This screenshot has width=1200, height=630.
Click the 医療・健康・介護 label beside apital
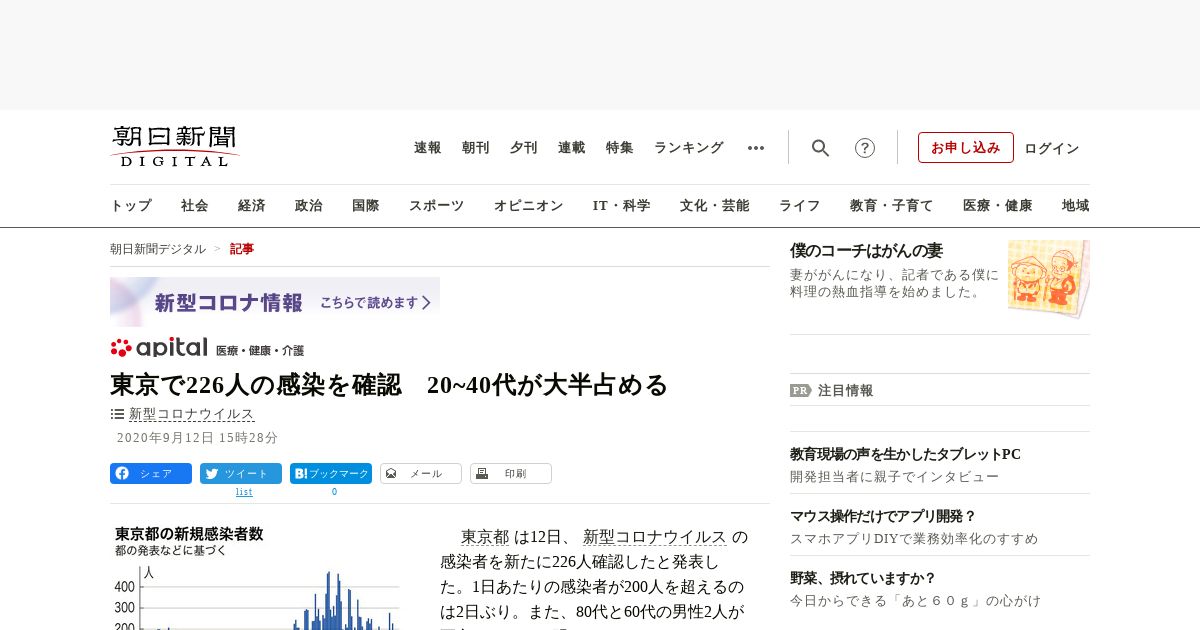(260, 351)
